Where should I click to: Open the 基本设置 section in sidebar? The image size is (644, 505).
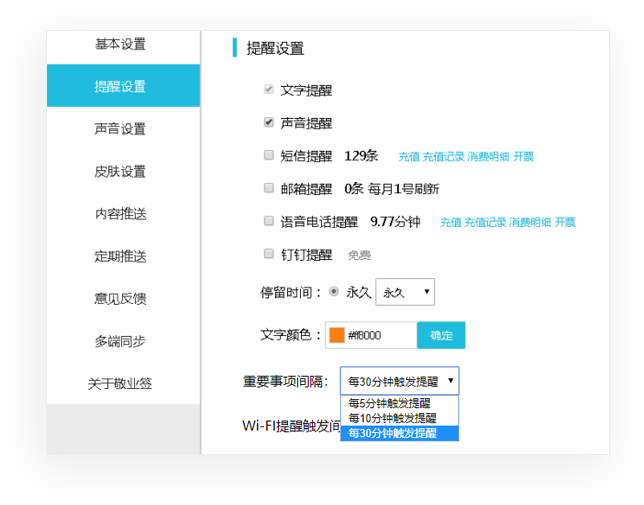tap(120, 44)
